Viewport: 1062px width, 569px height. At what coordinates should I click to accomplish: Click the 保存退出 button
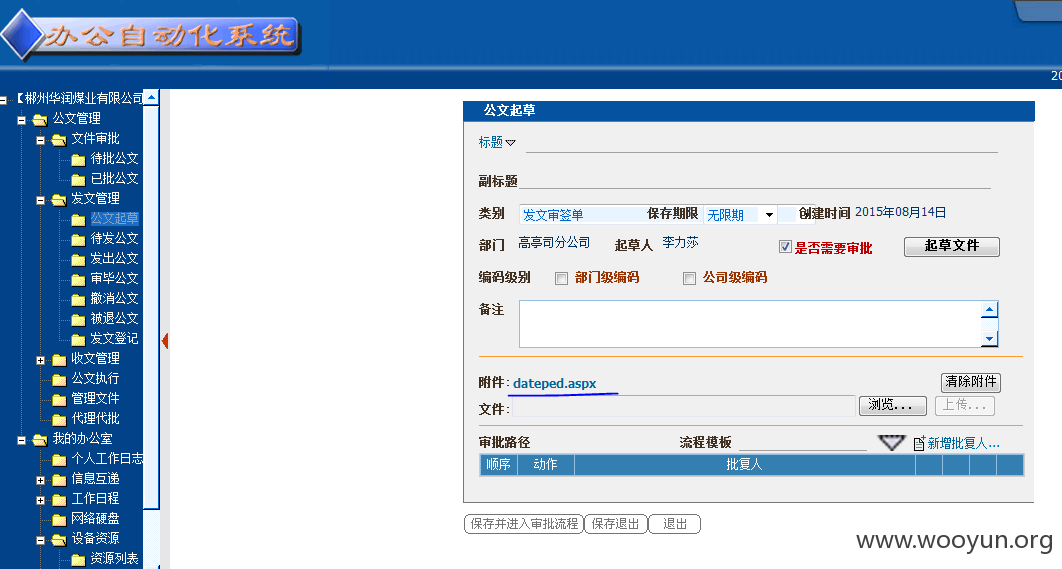point(616,524)
